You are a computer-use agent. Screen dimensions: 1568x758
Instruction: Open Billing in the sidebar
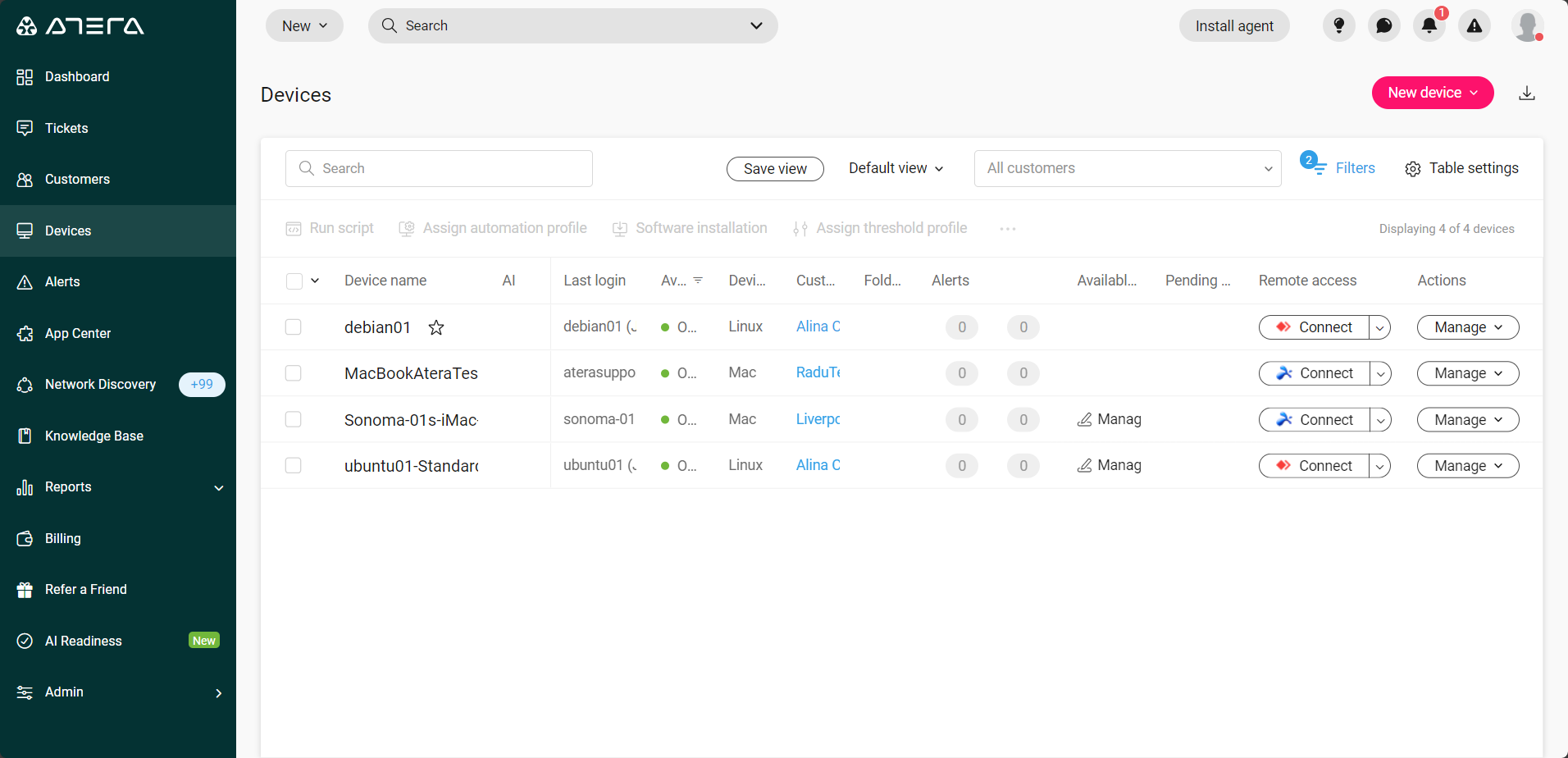click(x=118, y=538)
